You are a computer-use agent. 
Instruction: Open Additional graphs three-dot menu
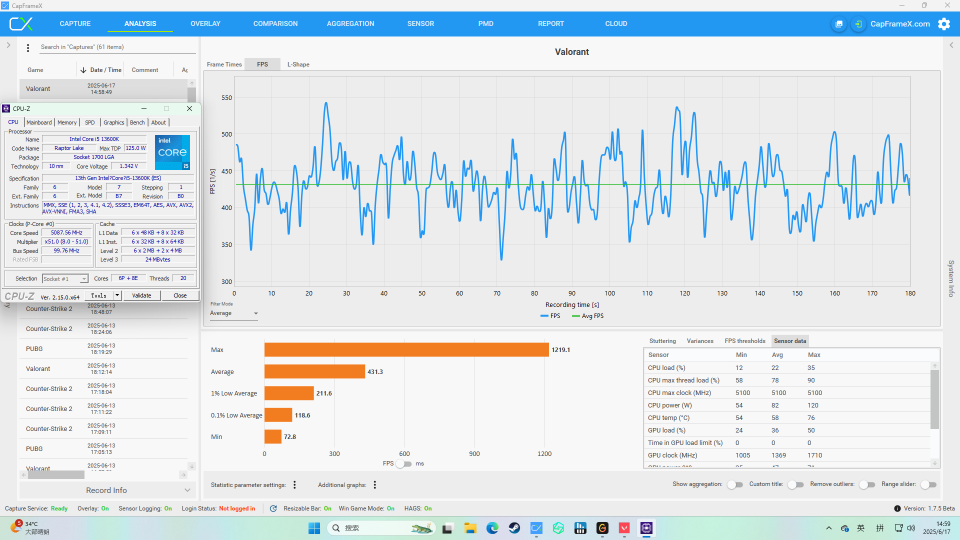375,485
